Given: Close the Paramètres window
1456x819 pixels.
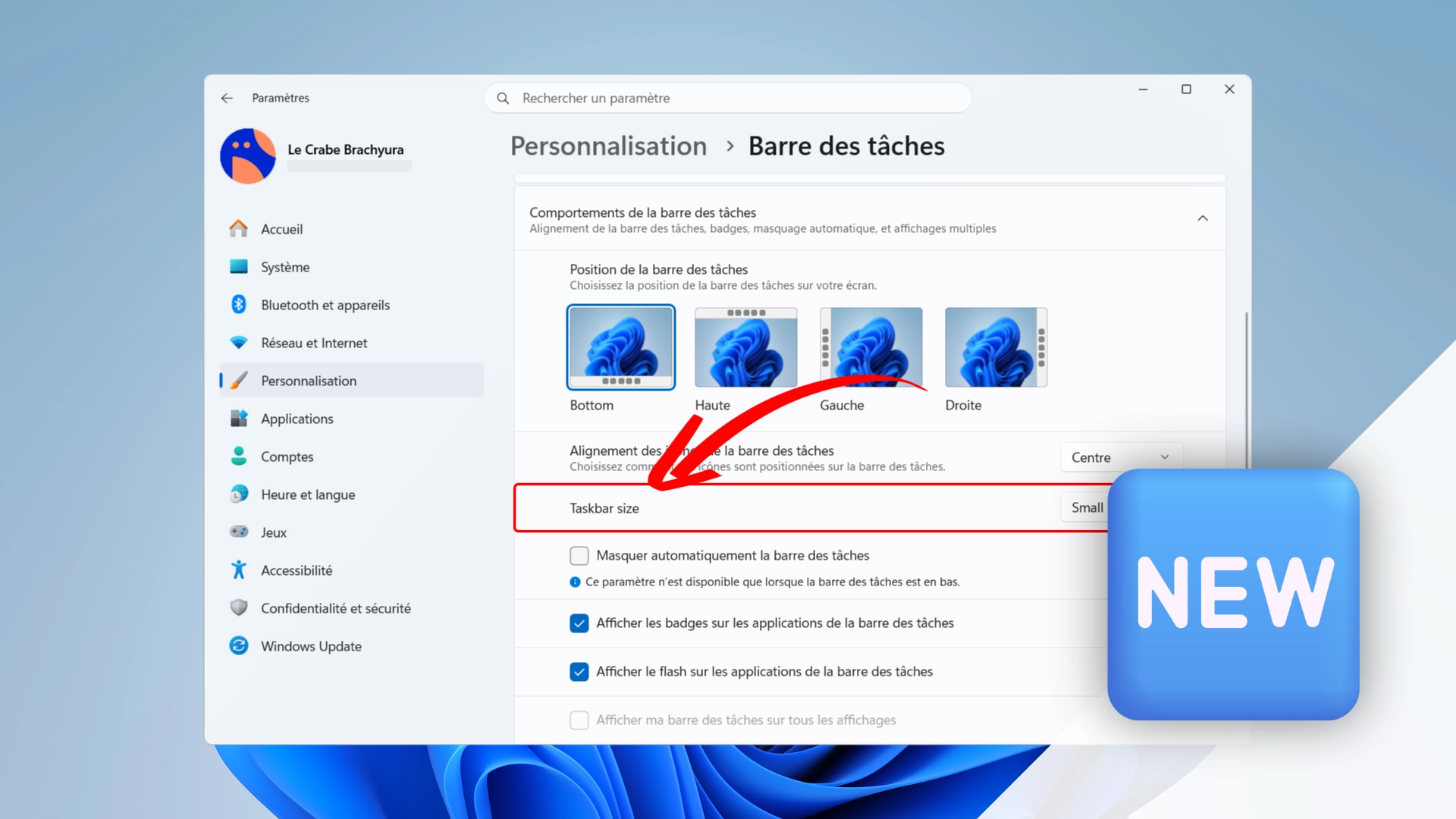Looking at the screenshot, I should [1229, 89].
